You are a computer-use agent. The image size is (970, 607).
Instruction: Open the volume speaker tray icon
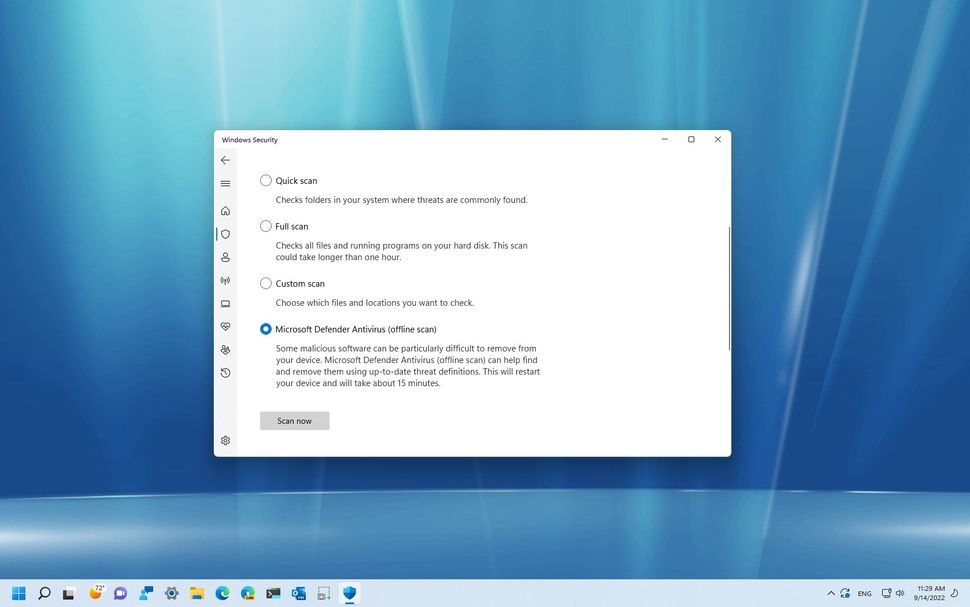(x=900, y=593)
